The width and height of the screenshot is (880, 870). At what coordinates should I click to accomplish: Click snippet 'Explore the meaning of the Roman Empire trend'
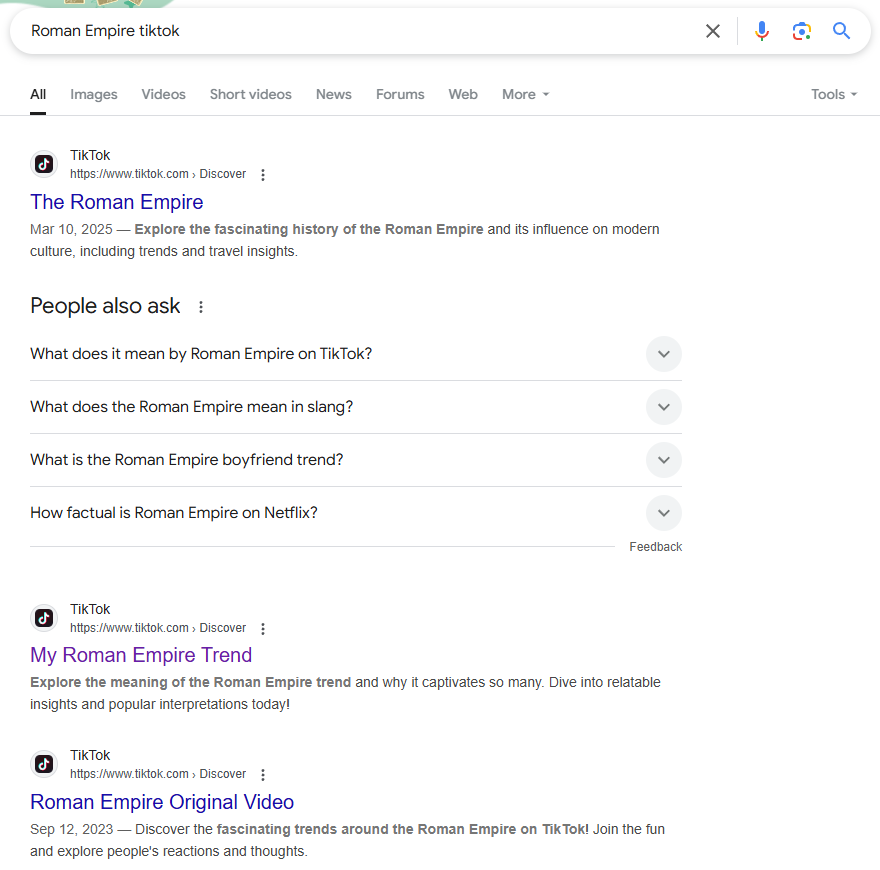click(190, 683)
